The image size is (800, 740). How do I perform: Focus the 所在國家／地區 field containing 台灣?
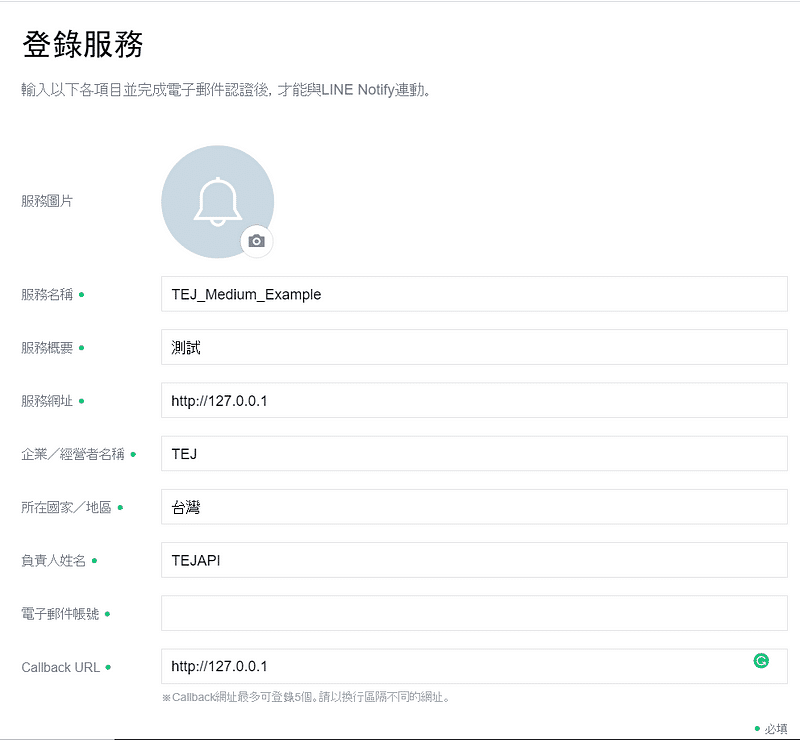tap(473, 507)
